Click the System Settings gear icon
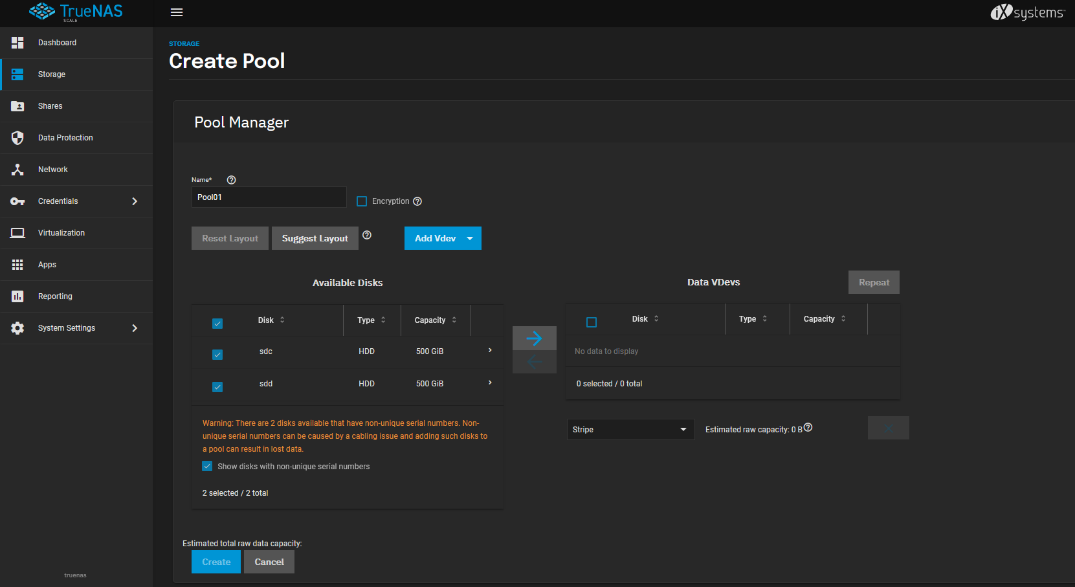 [x=18, y=328]
